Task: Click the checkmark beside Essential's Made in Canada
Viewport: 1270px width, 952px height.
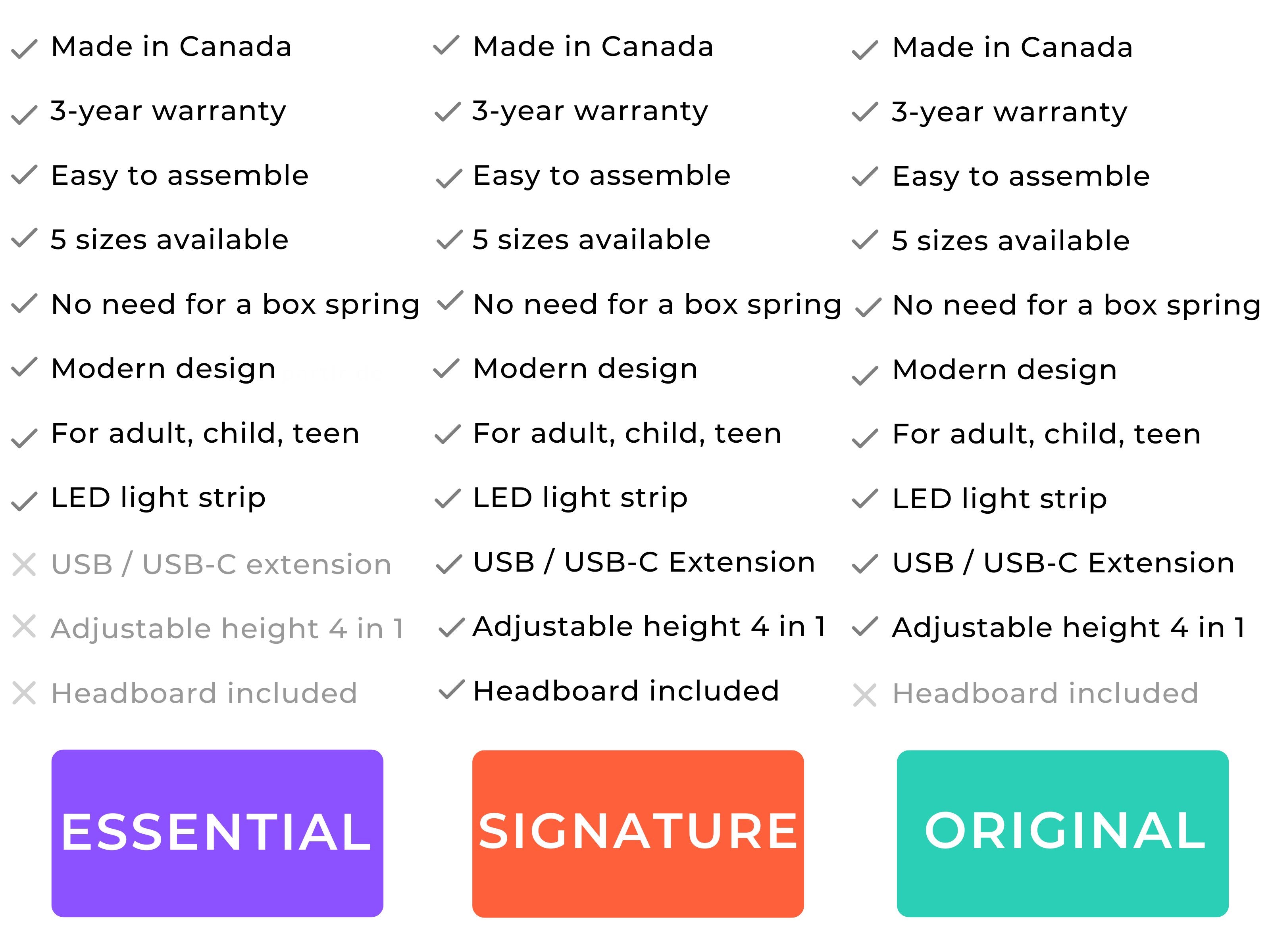Action: tap(25, 49)
